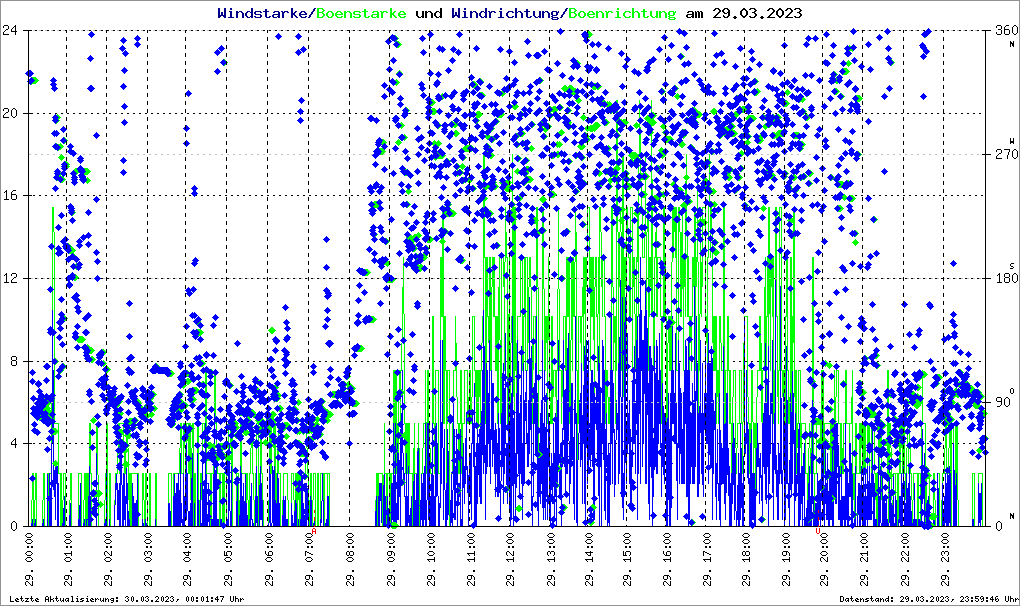
Task: Click the time label 29. 08:00
Action: point(350,559)
